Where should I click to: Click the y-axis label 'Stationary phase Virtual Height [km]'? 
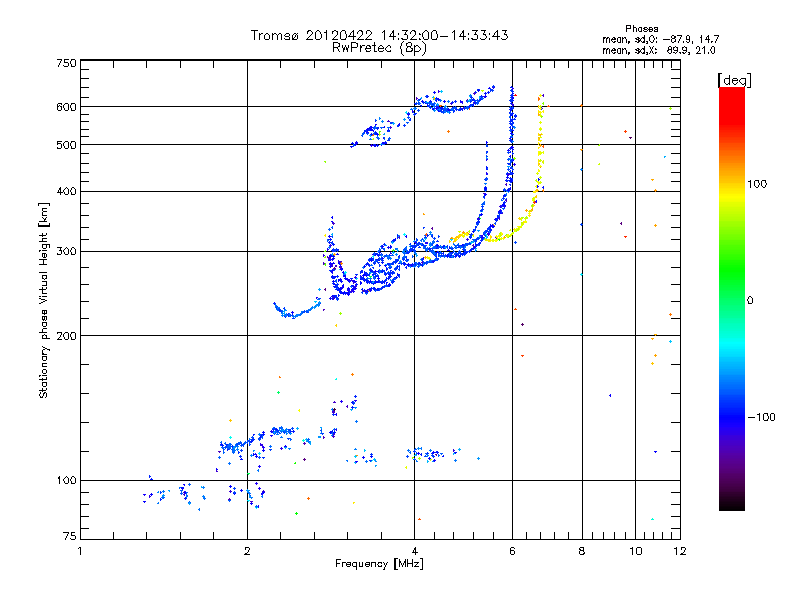pyautogui.click(x=43, y=301)
